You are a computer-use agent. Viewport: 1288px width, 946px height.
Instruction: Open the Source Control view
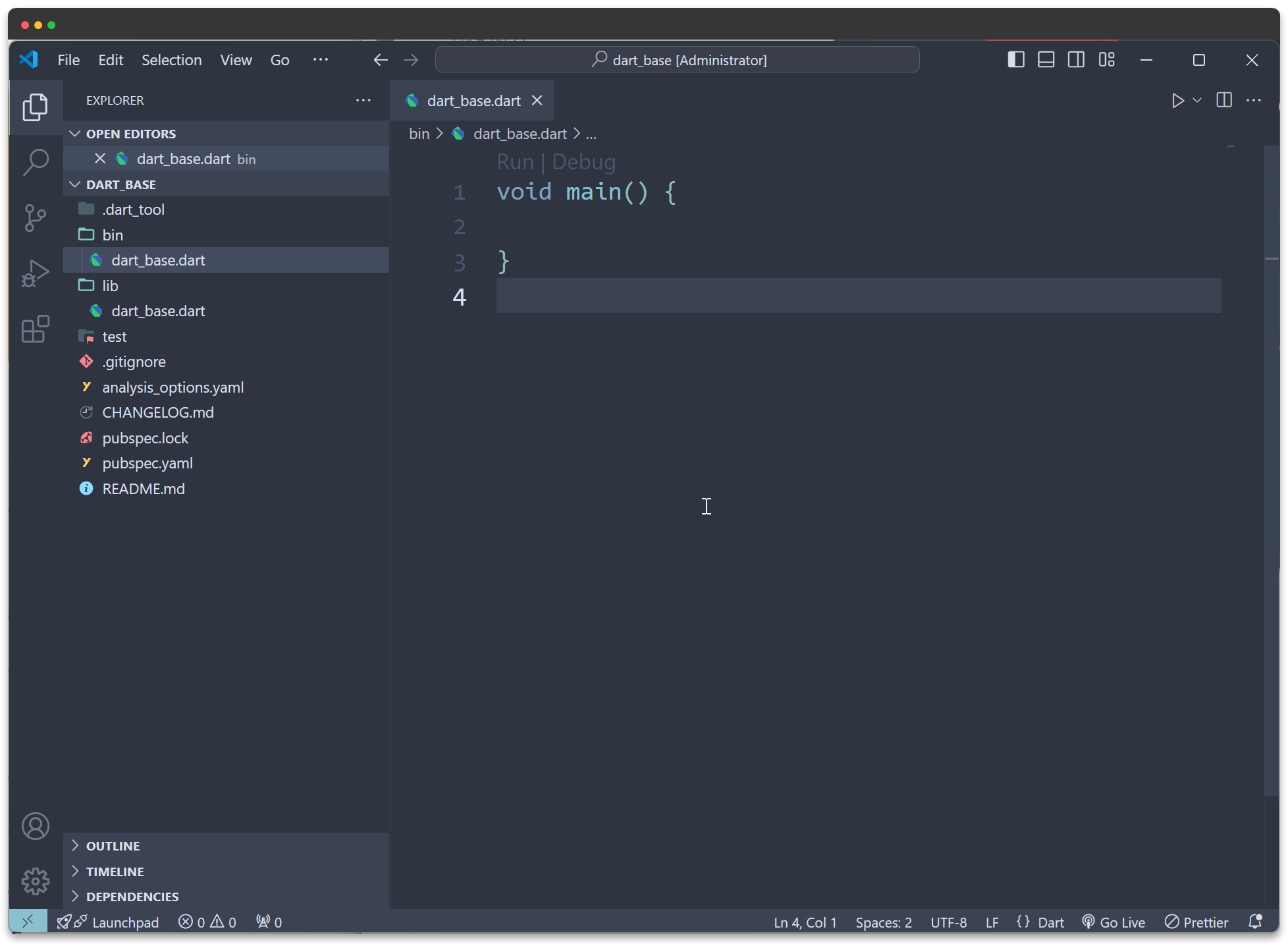coord(36,217)
